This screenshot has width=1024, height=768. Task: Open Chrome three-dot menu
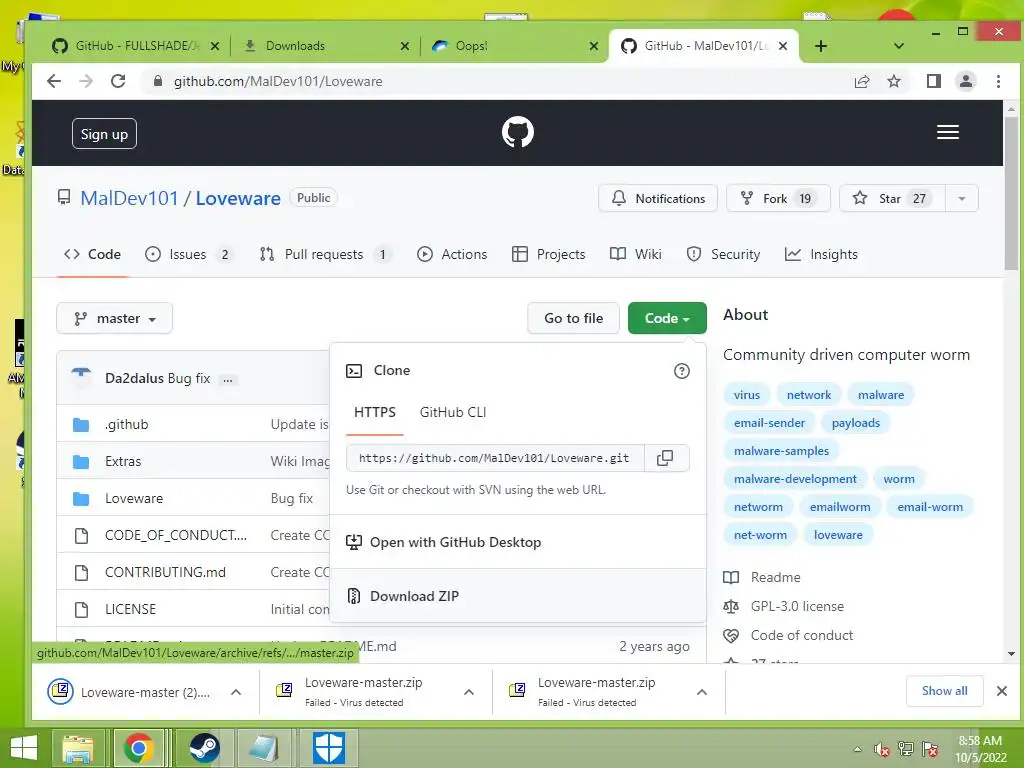click(x=998, y=81)
